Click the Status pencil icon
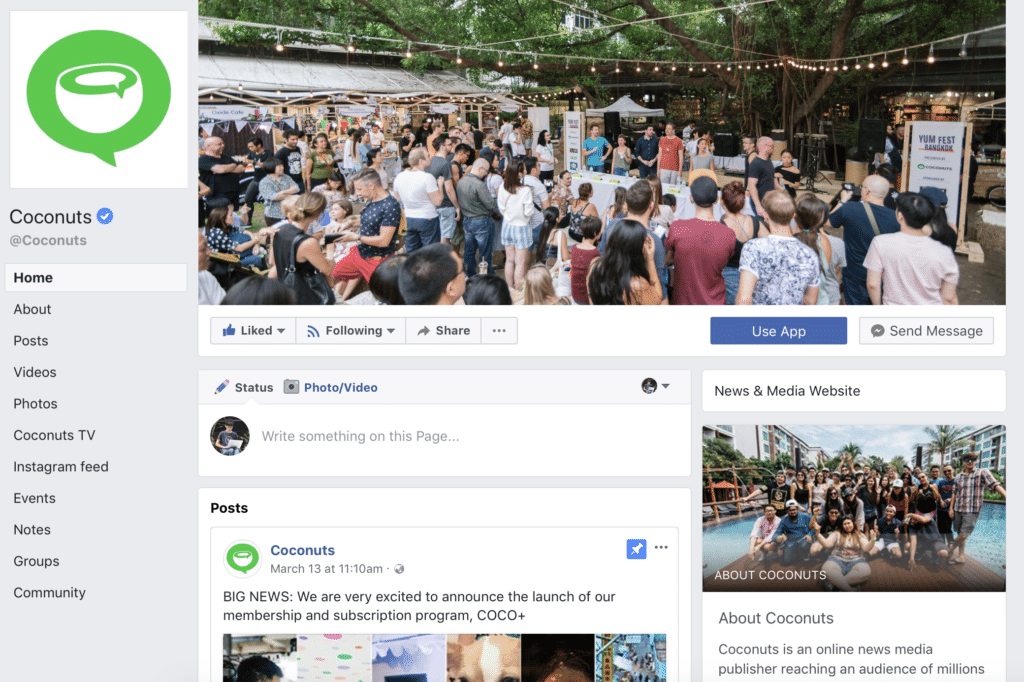The width and height of the screenshot is (1024, 682). 221,387
